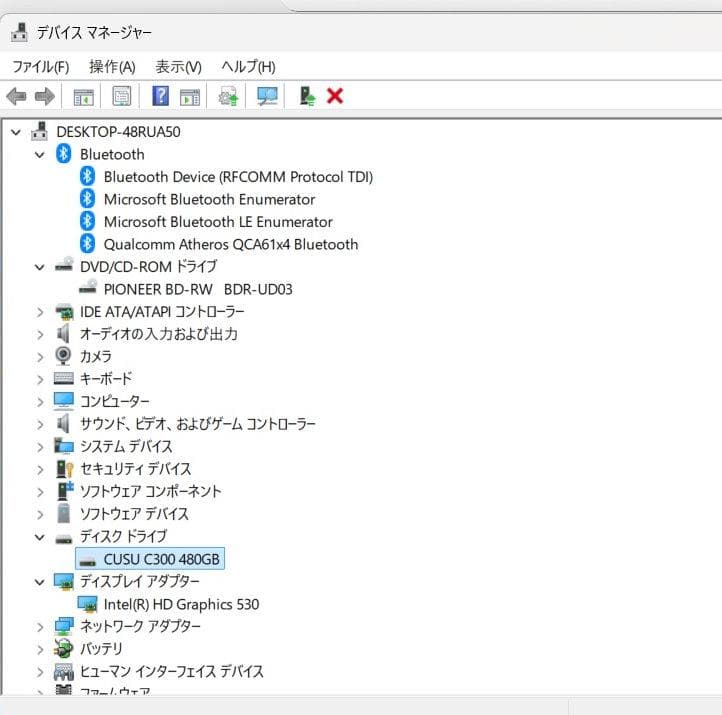Expand the ソフトウェア コンポーネント category
The height and width of the screenshot is (715, 722).
(x=40, y=492)
